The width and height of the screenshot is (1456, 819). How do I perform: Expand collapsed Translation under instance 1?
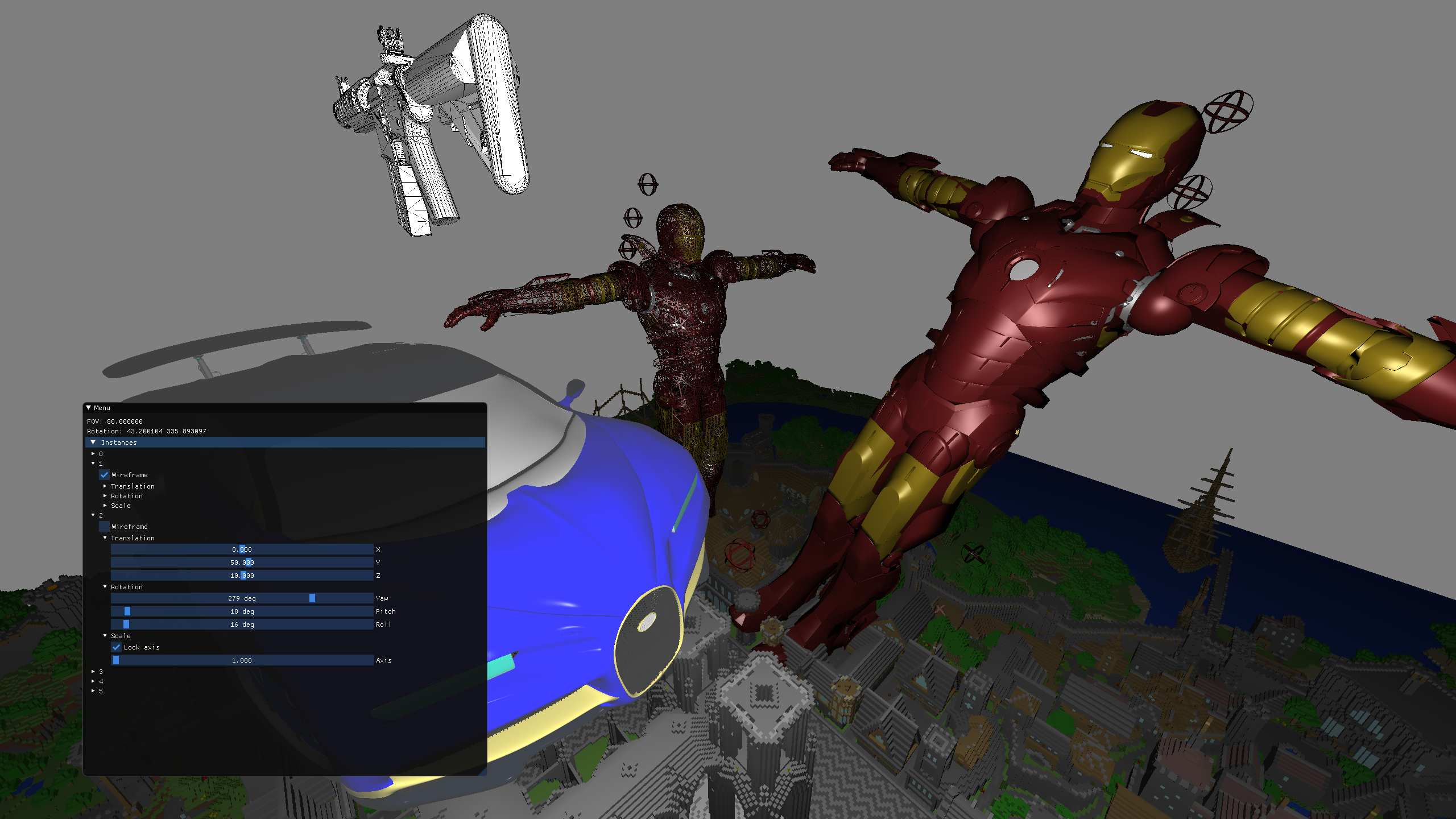coord(105,486)
